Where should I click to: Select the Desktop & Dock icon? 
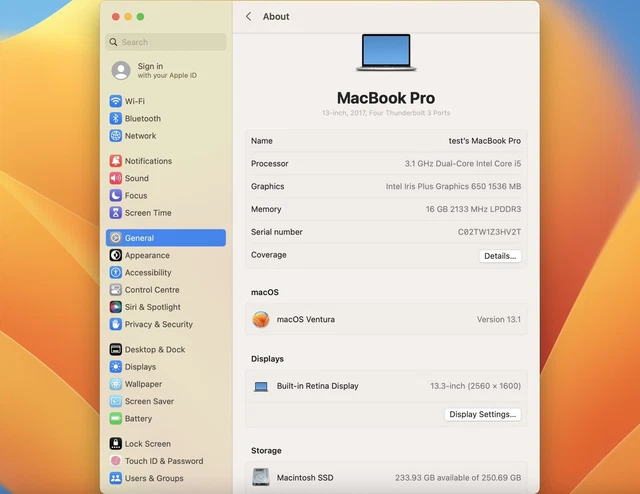tap(116, 349)
